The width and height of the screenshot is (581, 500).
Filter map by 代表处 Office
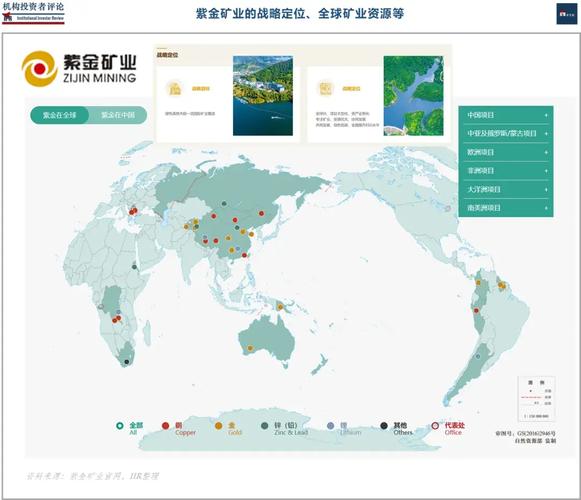448,428
